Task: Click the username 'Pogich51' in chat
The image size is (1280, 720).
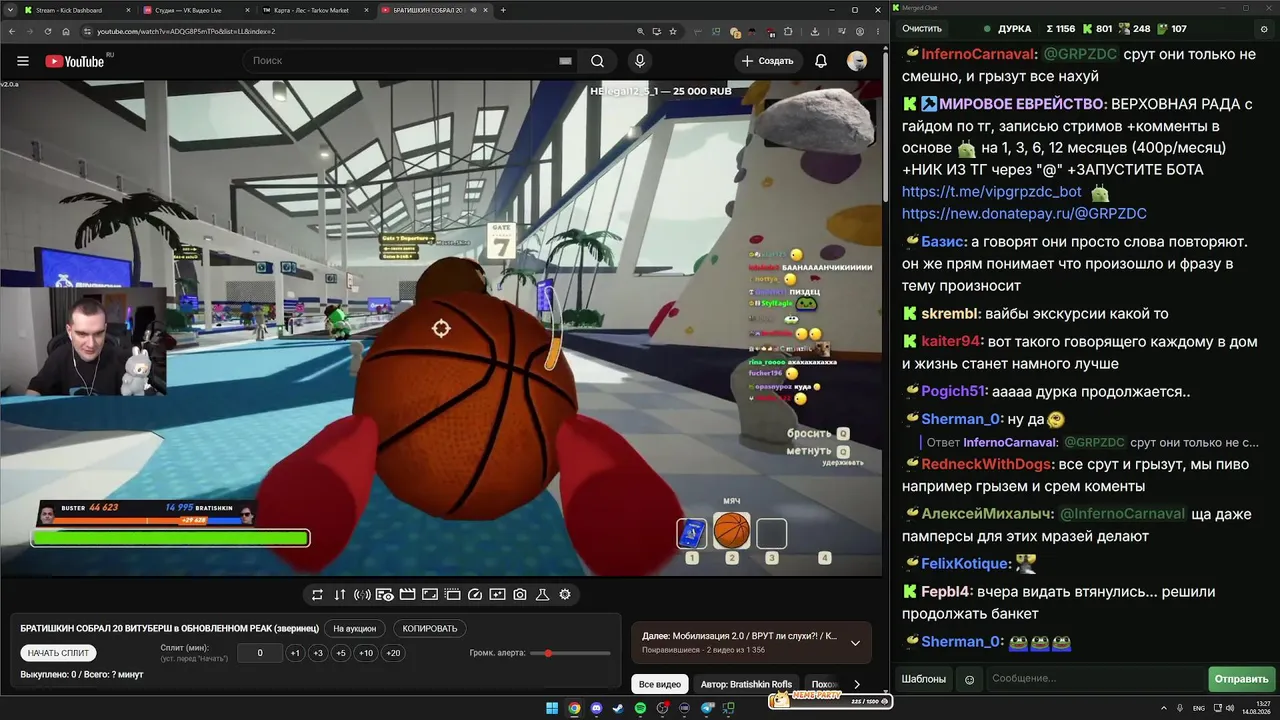Action: coord(954,391)
